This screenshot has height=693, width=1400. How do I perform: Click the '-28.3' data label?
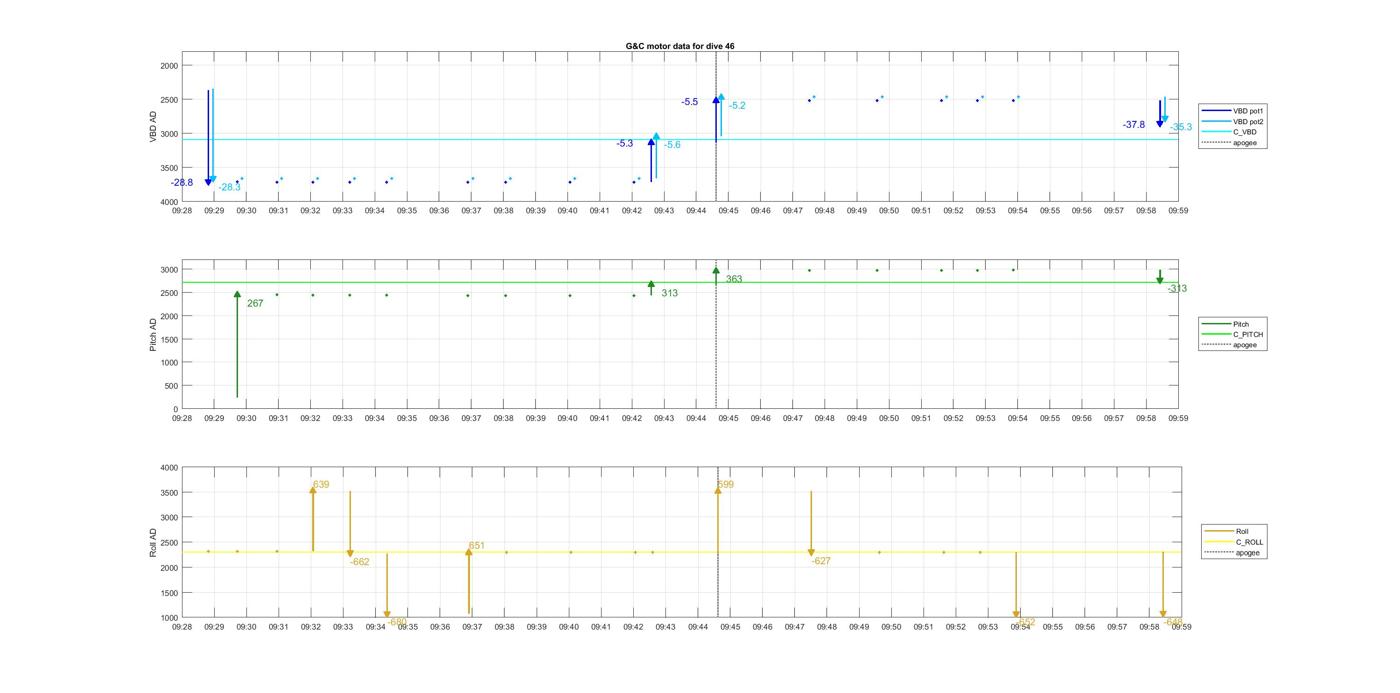tap(229, 187)
